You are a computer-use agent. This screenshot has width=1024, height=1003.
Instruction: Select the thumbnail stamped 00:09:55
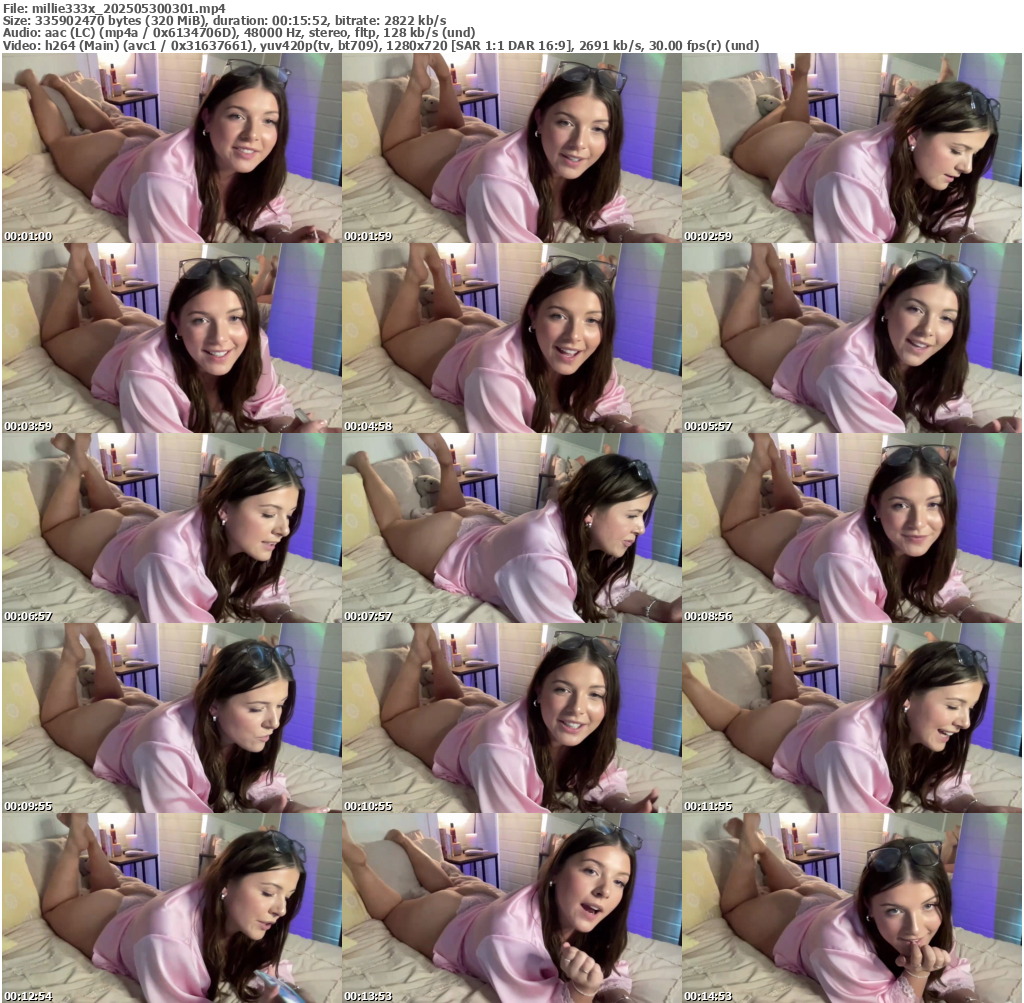pos(172,718)
